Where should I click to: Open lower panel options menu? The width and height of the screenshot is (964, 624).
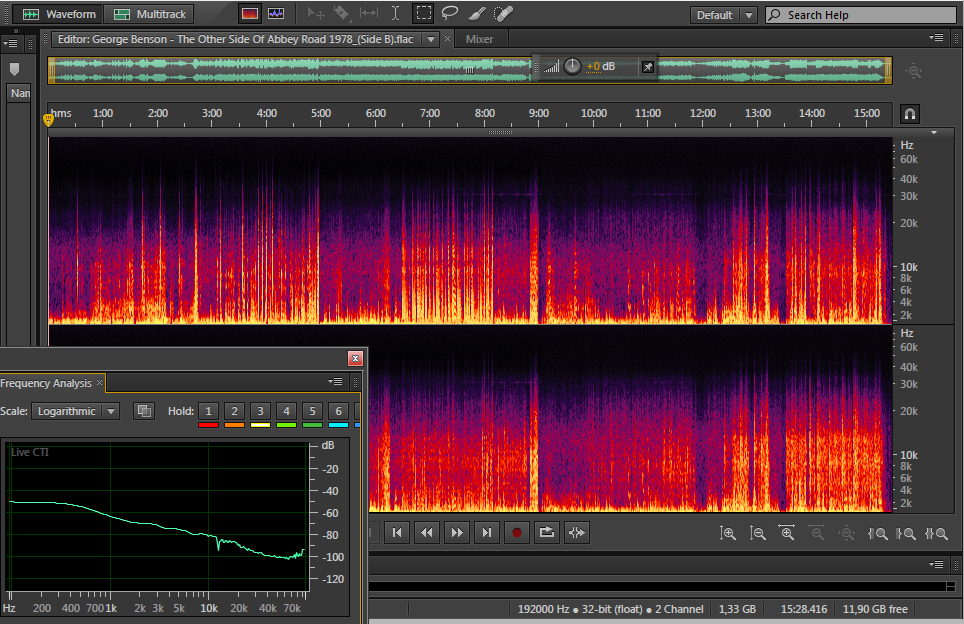936,564
